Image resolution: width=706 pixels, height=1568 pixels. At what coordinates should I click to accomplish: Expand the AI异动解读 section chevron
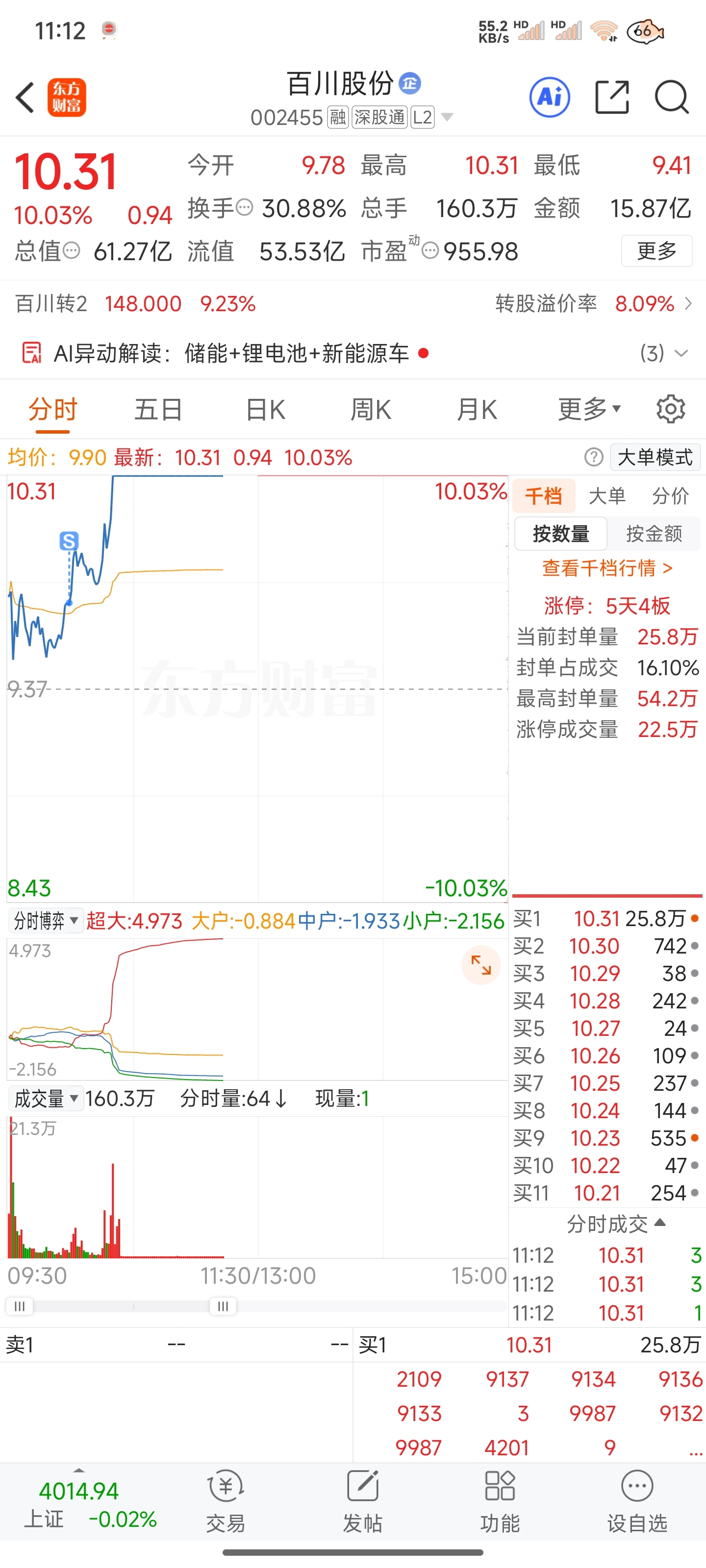[x=681, y=353]
